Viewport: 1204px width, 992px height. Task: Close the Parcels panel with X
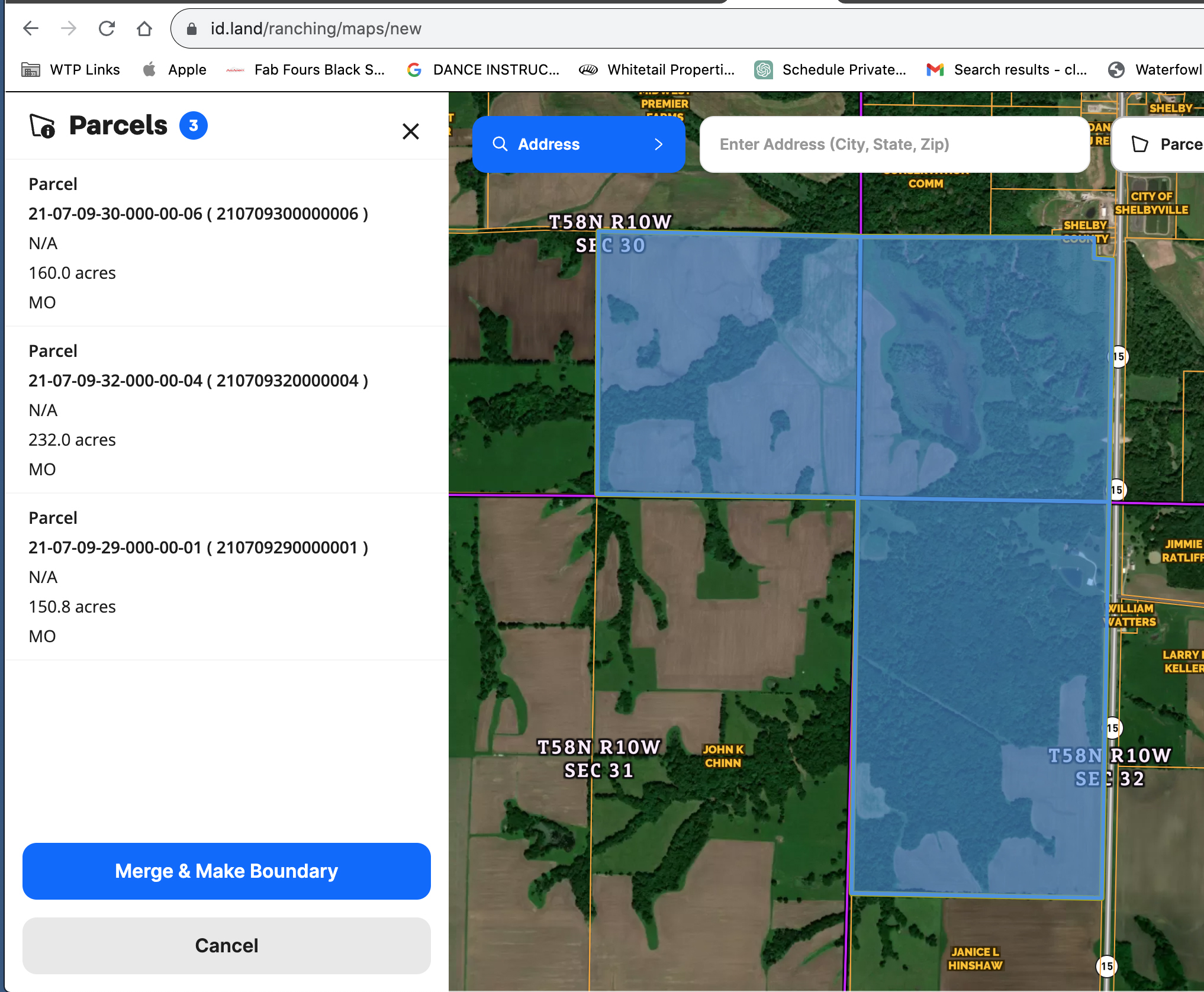410,131
